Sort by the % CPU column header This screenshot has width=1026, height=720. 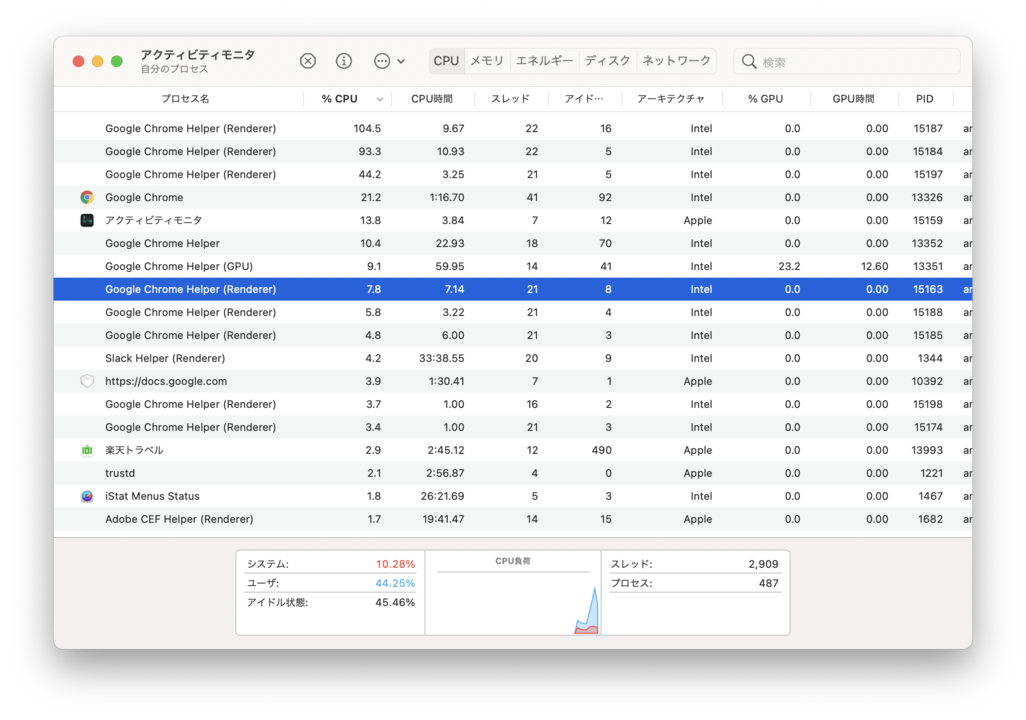pyautogui.click(x=340, y=99)
